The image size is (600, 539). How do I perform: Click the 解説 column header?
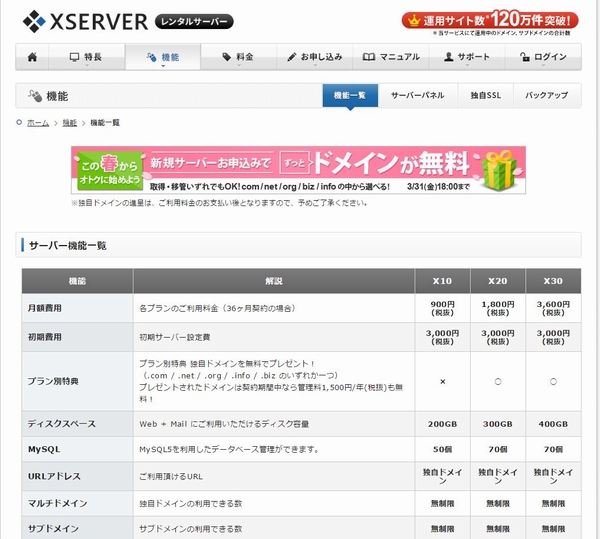[x=274, y=281]
